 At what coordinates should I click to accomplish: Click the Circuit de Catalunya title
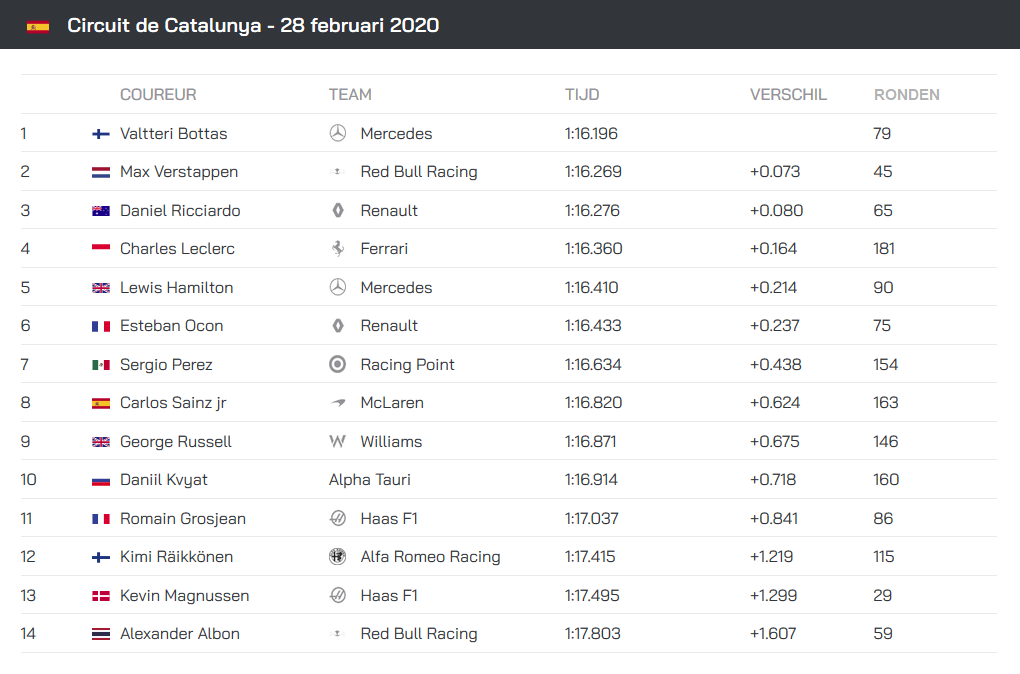[x=253, y=25]
